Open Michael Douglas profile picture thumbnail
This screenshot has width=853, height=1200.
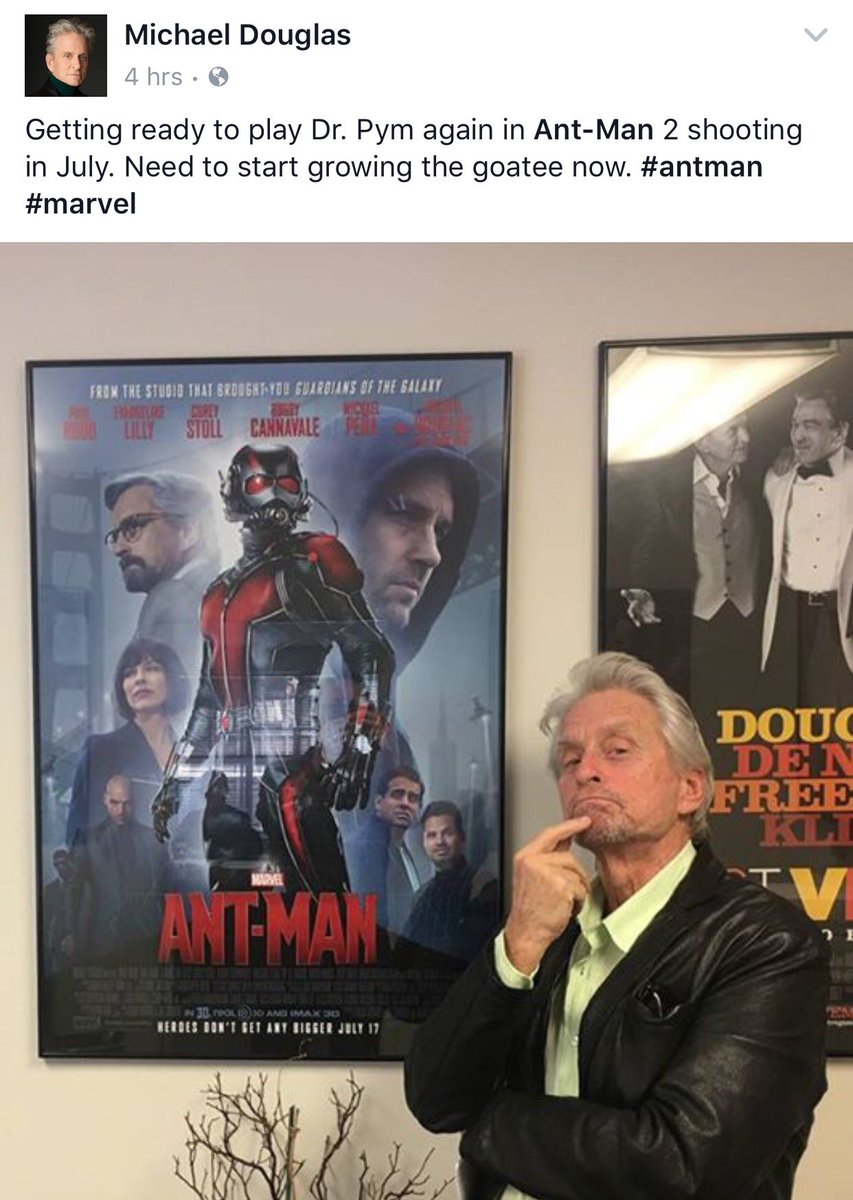(66, 55)
